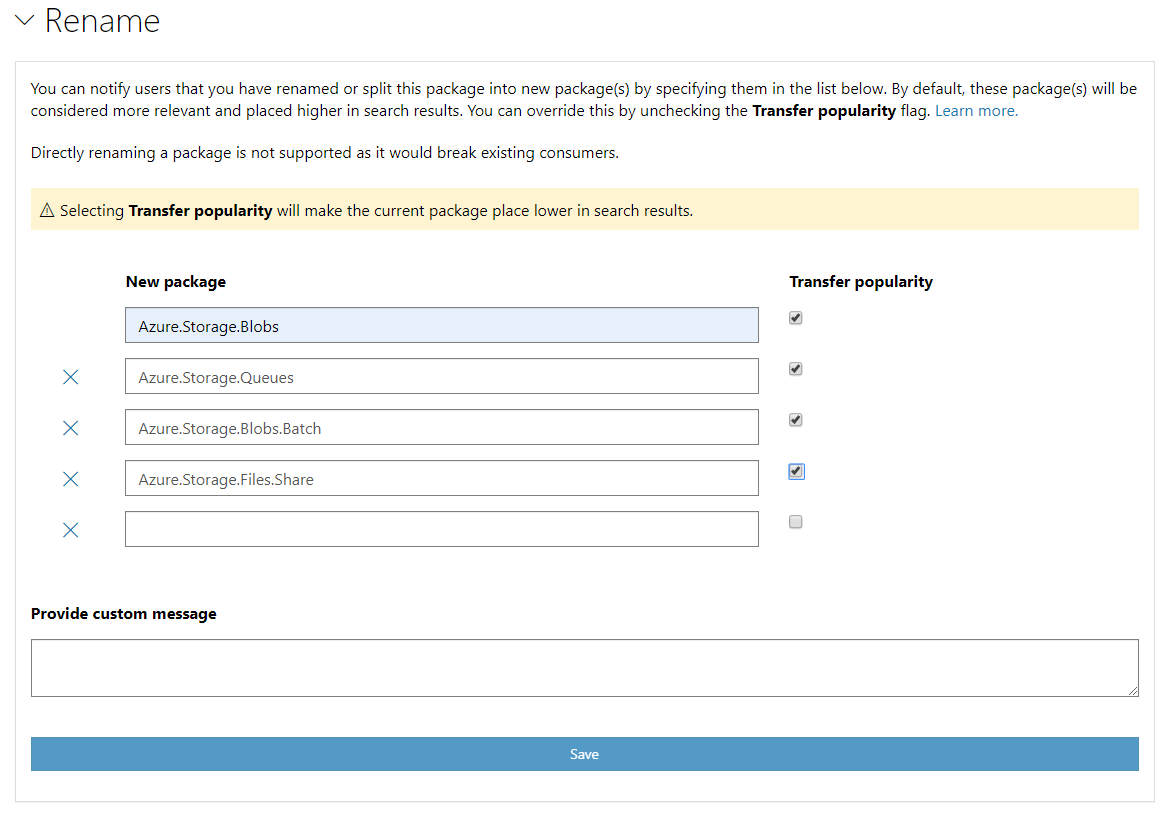This screenshot has height=821, width=1174.
Task: Check Transfer popularity for the empty row
Action: (x=795, y=522)
